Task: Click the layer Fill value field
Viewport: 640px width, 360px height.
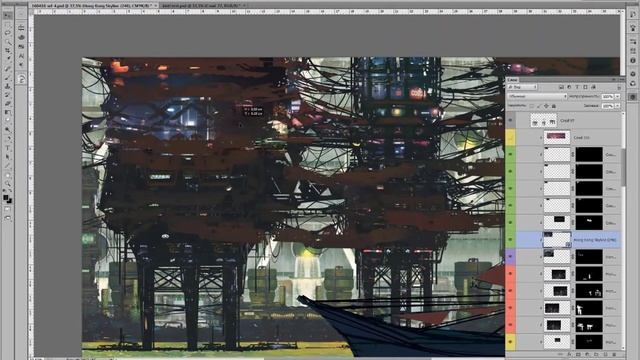Action: pyautogui.click(x=608, y=106)
